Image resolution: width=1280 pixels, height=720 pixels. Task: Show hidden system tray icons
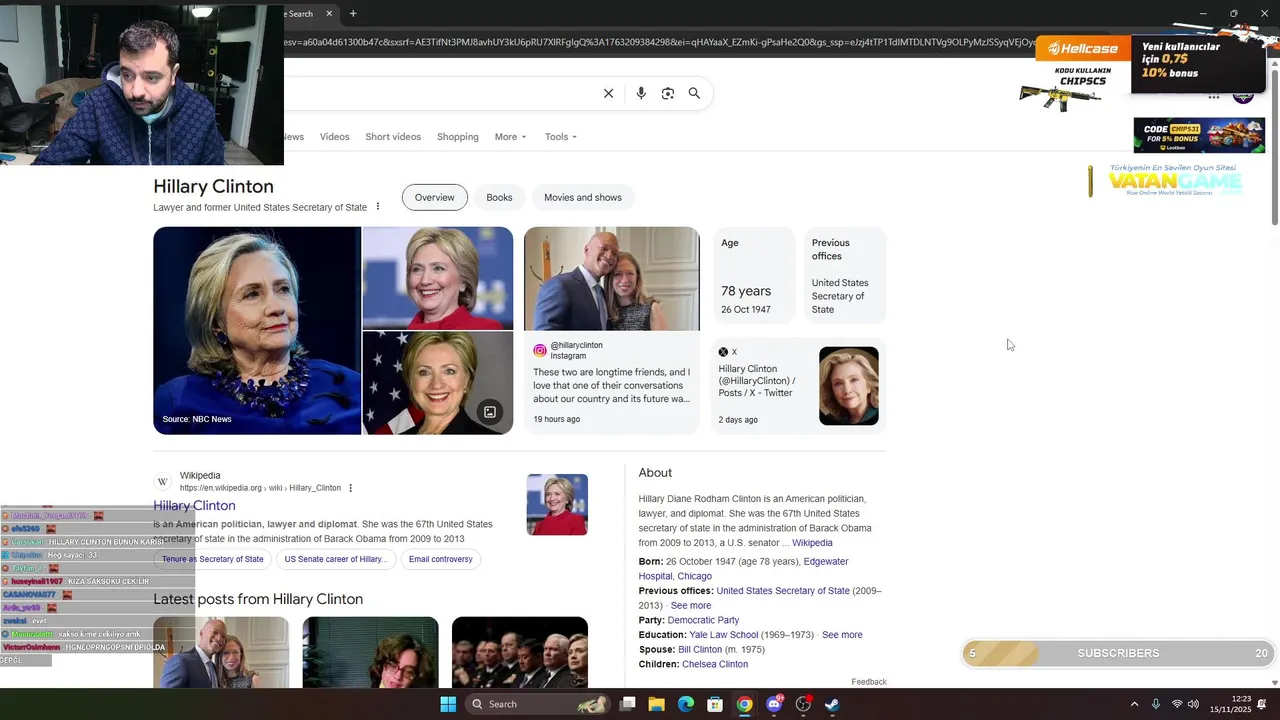pos(1134,704)
